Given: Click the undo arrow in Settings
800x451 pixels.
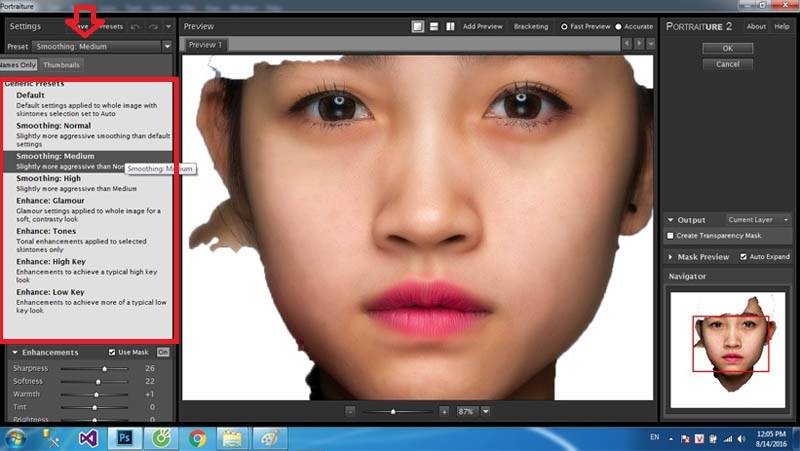Looking at the screenshot, I should (x=135, y=27).
